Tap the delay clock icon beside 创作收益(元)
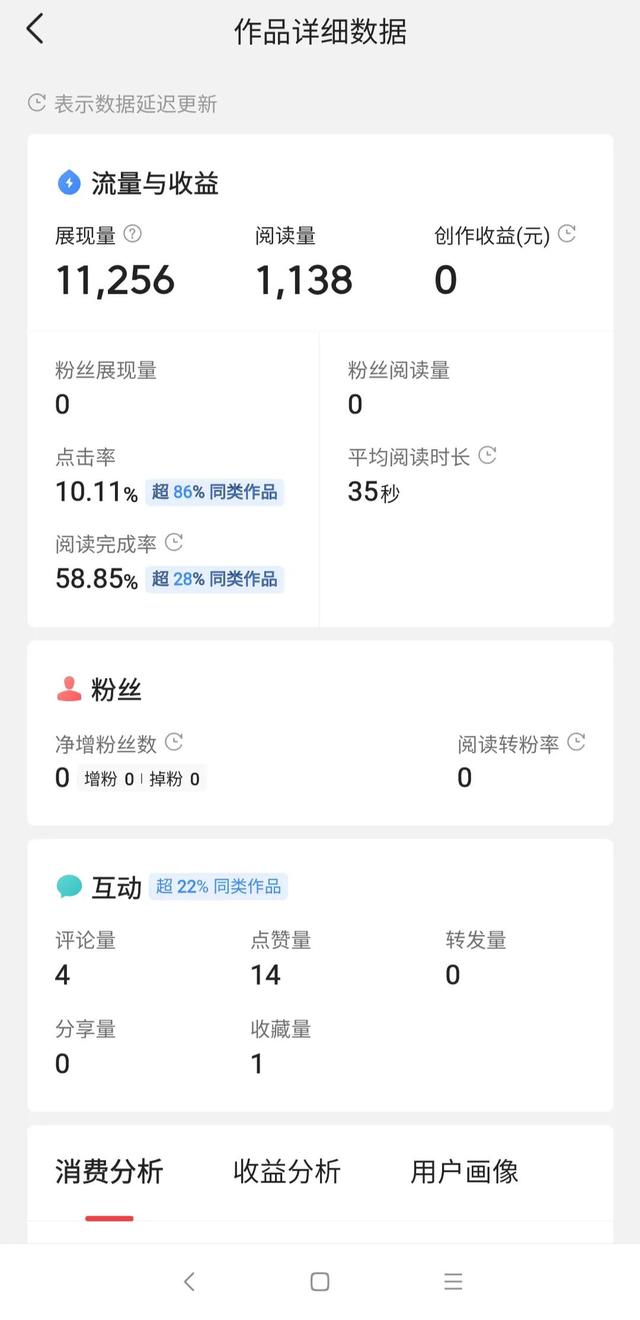 click(x=567, y=234)
